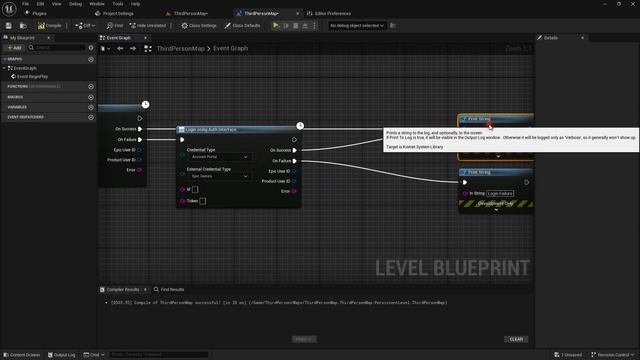Click the icon next to debug object dropdown
This screenshot has width=640, height=360.
pos(393,26)
